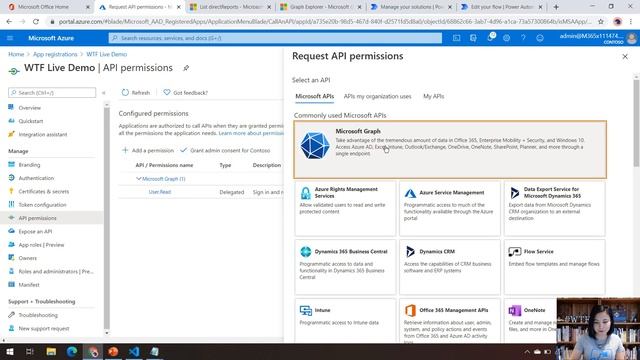Open the help question mark icon
Screen dimensions: 640x360
point(523,38)
